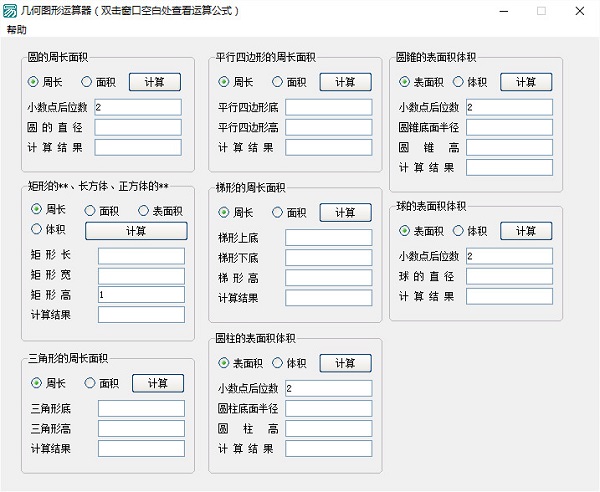The height and width of the screenshot is (492, 600).
Task: Open the 帮助 menu
Action: point(17,30)
